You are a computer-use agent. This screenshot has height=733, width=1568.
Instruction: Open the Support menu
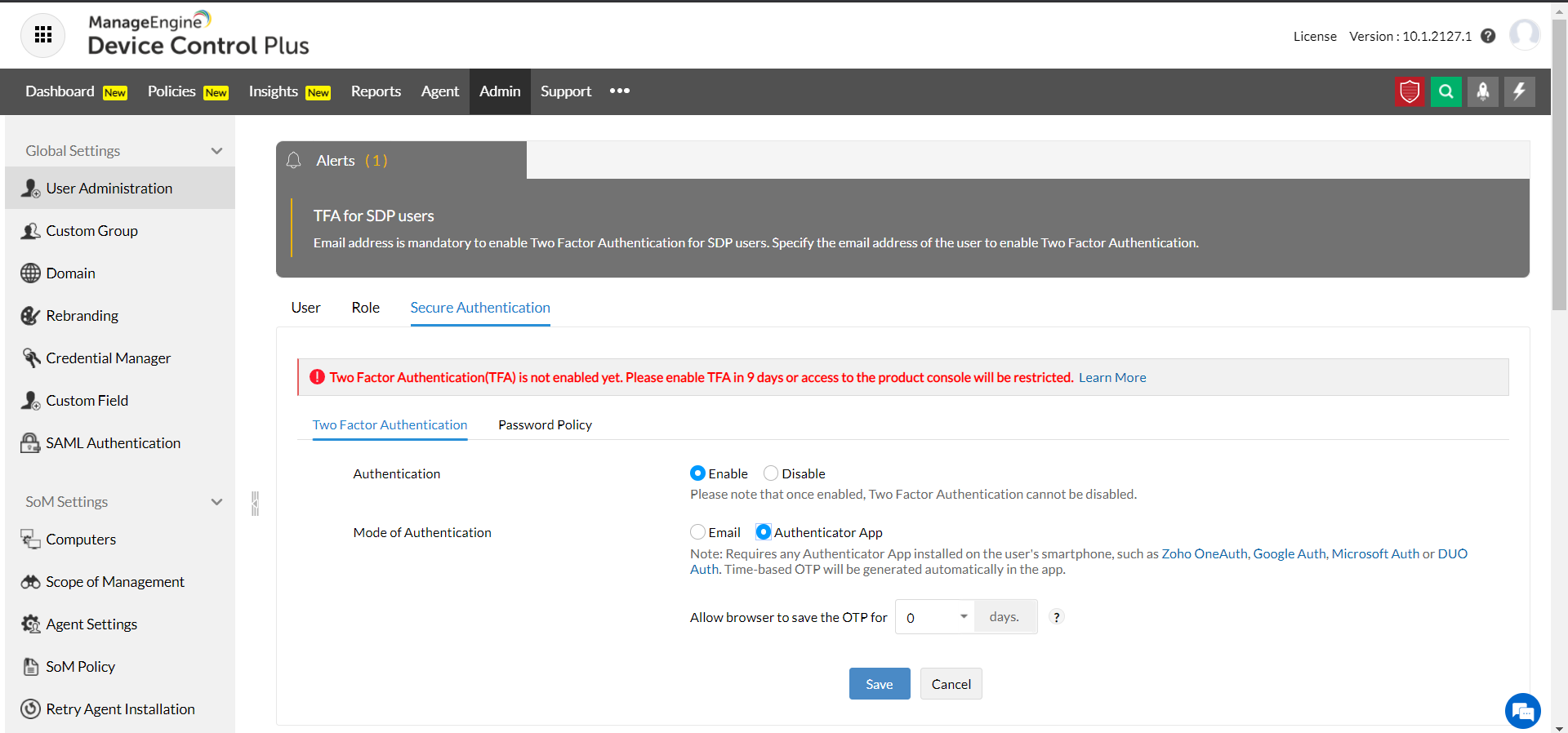tap(566, 91)
